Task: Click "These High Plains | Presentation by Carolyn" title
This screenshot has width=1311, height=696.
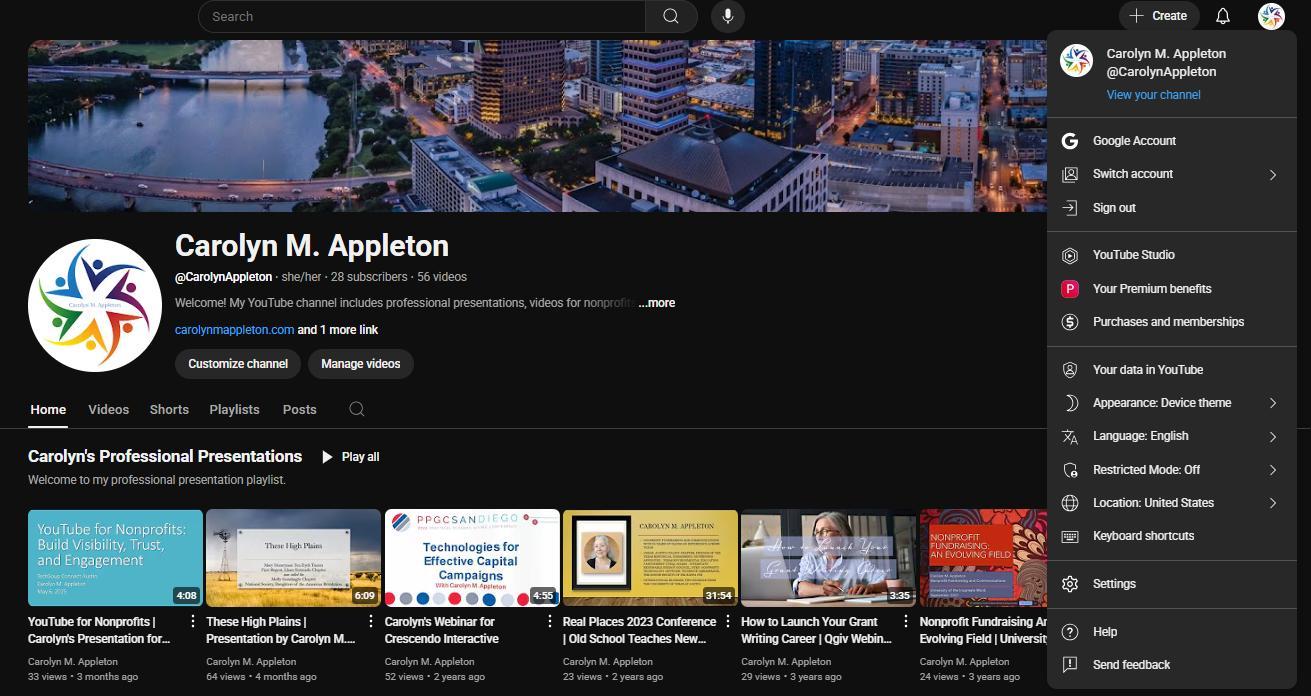Action: point(281,630)
